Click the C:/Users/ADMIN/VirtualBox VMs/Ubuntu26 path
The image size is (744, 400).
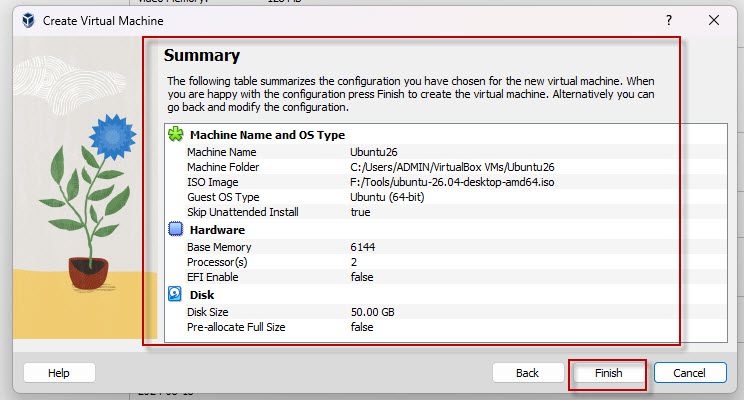click(452, 167)
